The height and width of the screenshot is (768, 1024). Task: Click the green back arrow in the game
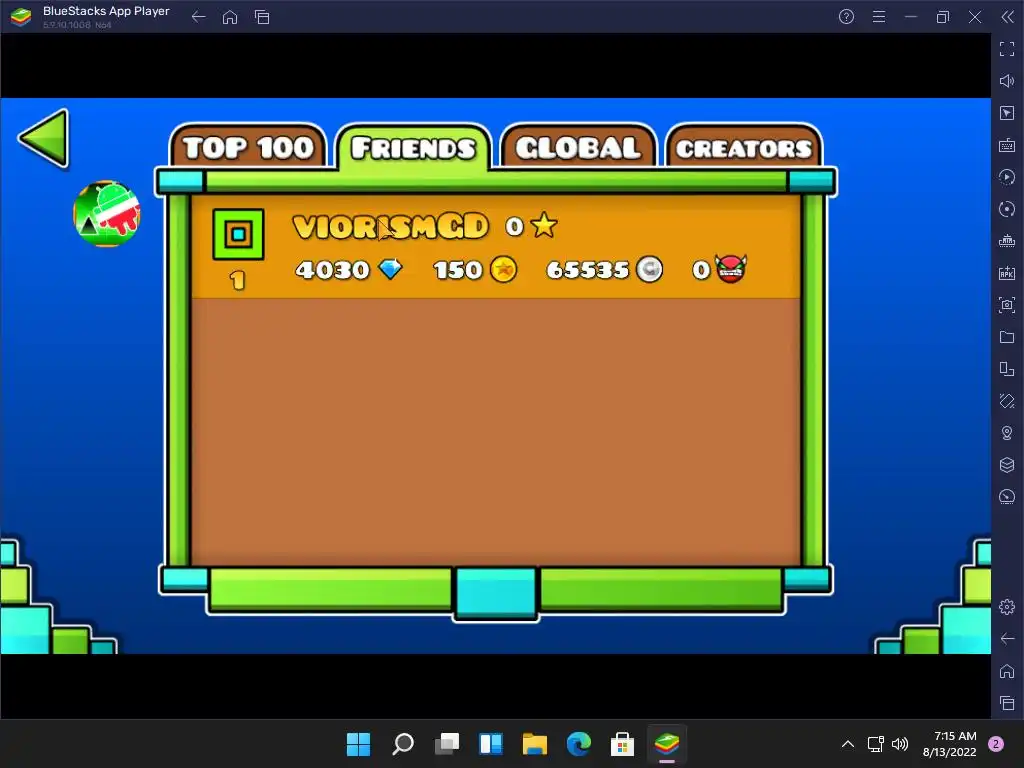point(44,138)
